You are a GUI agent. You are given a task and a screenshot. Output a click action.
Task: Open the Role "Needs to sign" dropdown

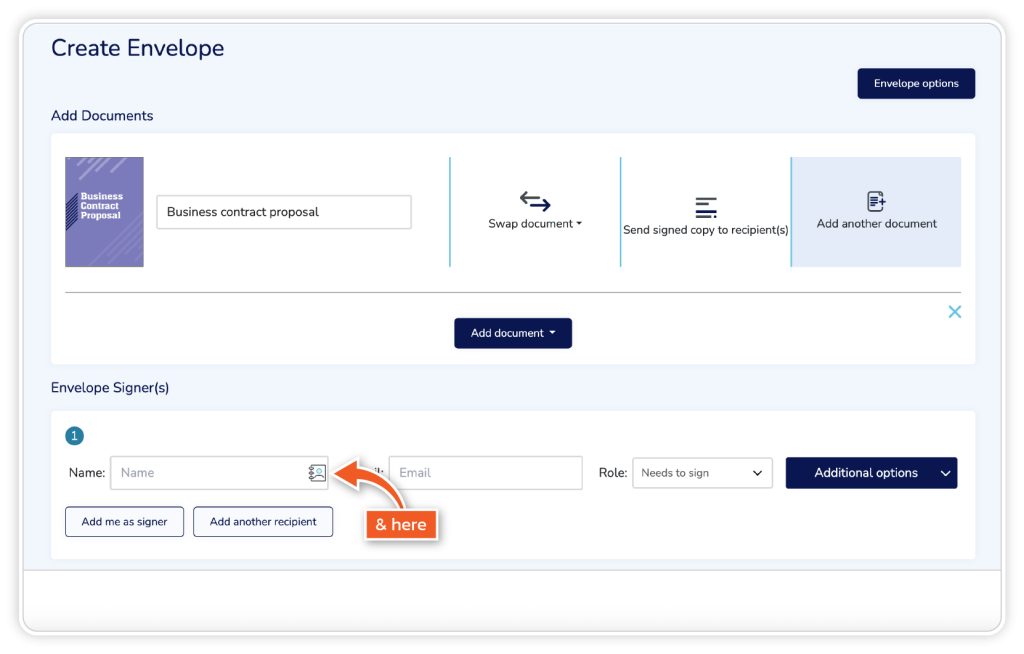coord(702,473)
